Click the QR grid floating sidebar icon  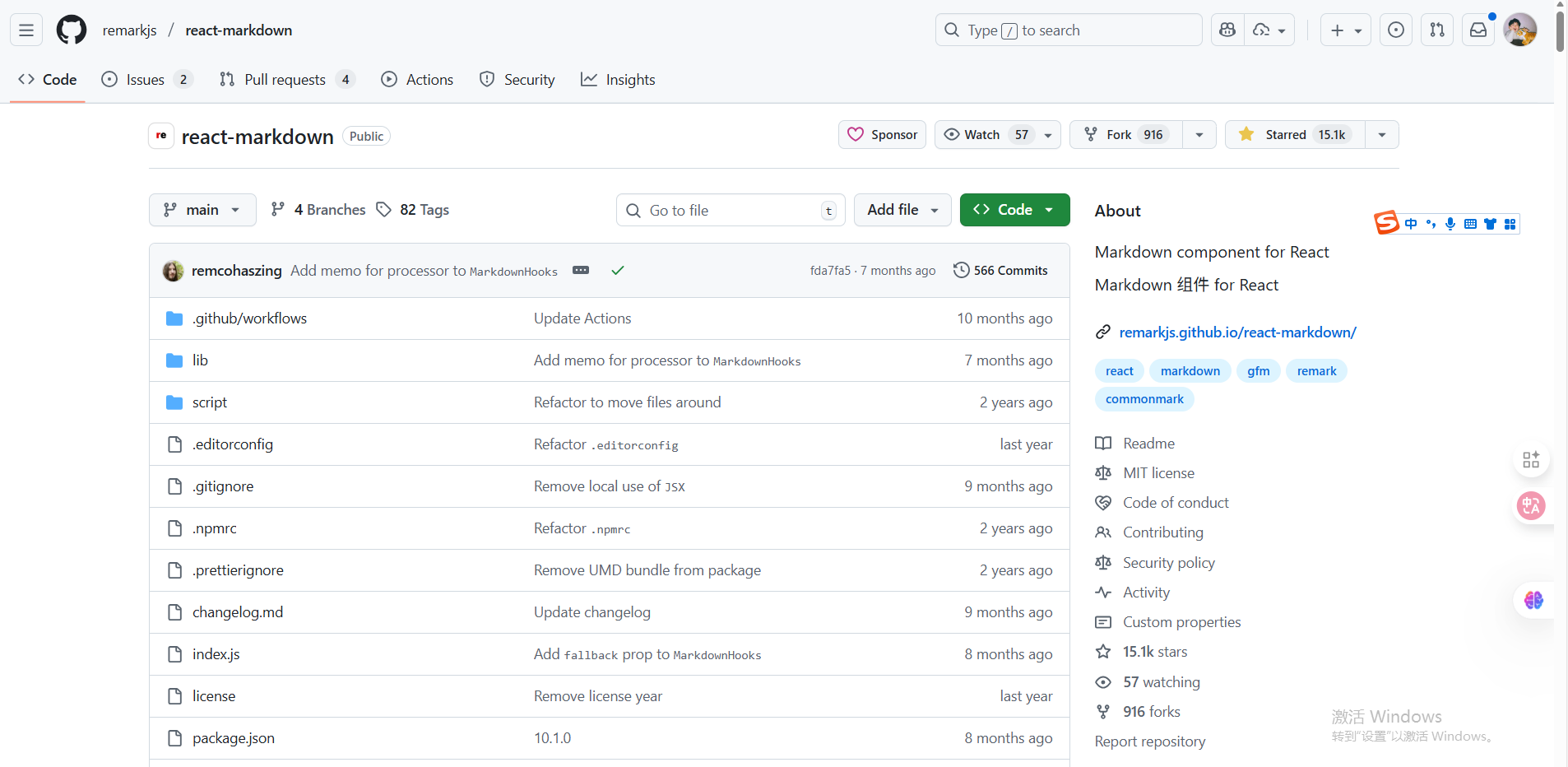1531,459
